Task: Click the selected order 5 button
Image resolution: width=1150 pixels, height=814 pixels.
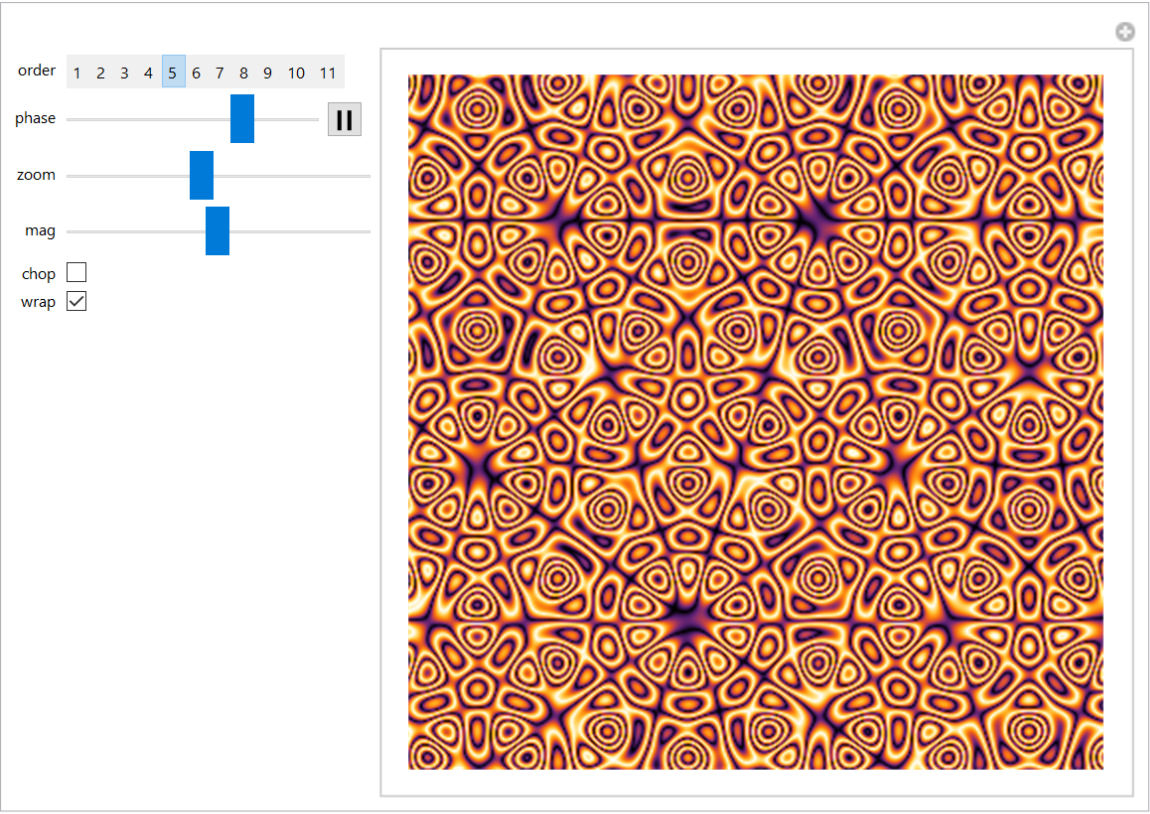Action: point(173,72)
